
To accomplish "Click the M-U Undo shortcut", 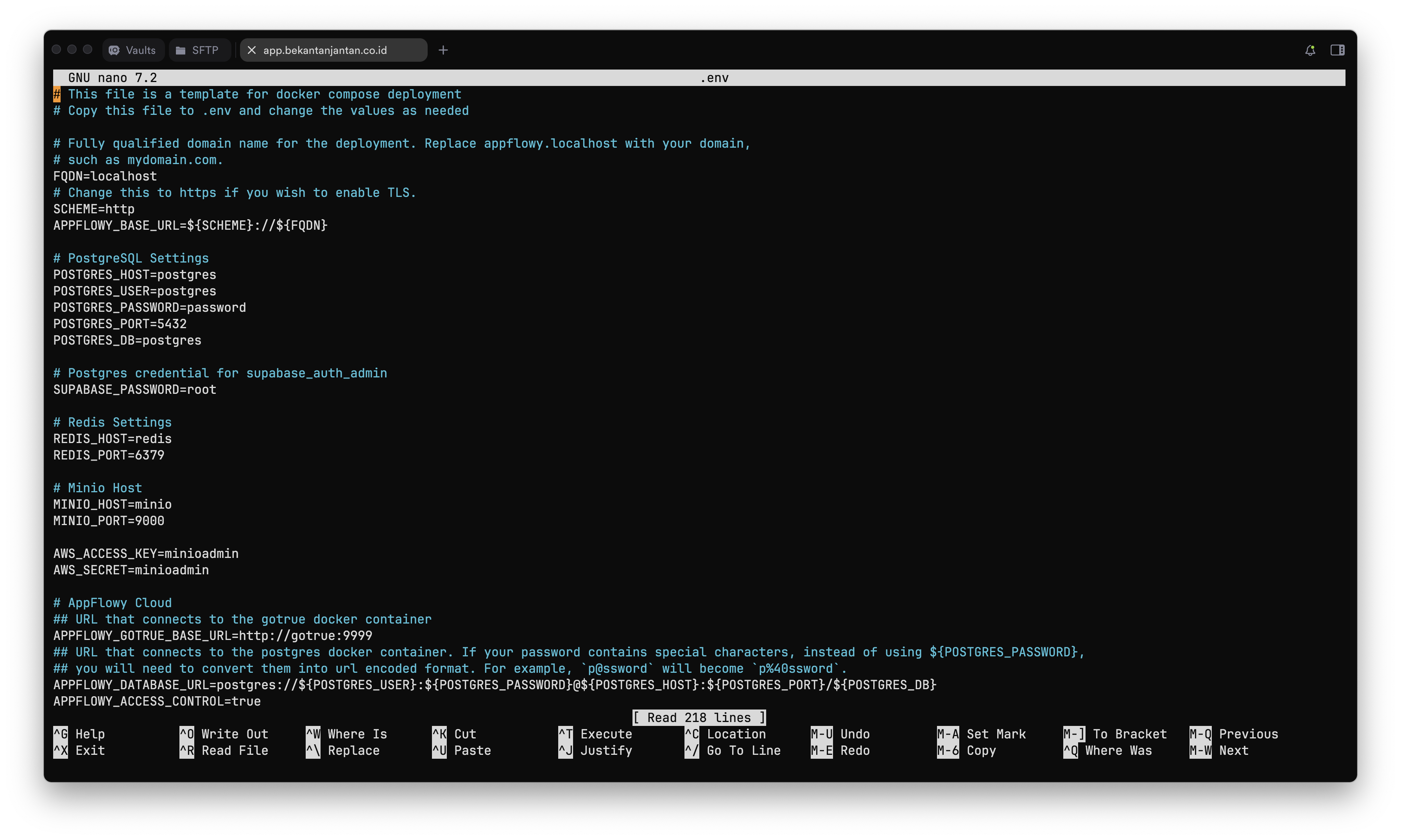I will pyautogui.click(x=840, y=734).
